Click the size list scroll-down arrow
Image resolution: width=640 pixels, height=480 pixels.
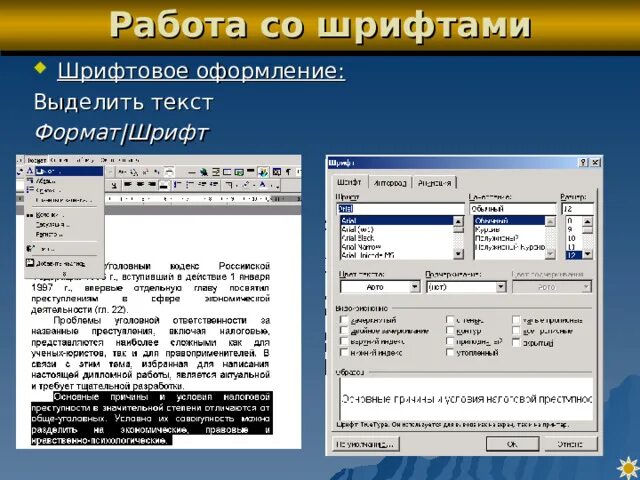[x=588, y=253]
